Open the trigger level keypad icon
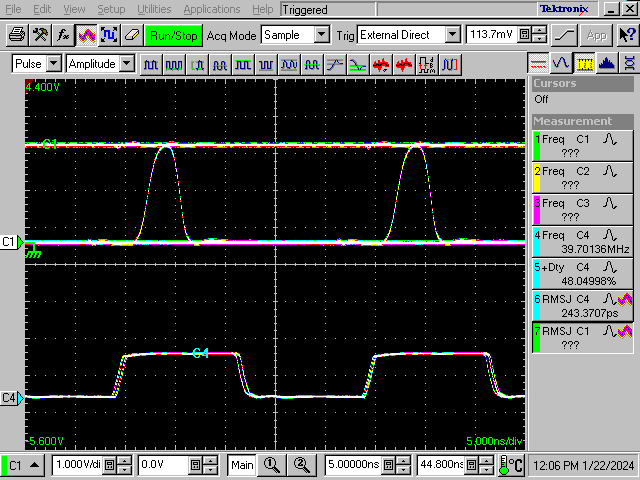The width and height of the screenshot is (640, 480). tap(525, 35)
